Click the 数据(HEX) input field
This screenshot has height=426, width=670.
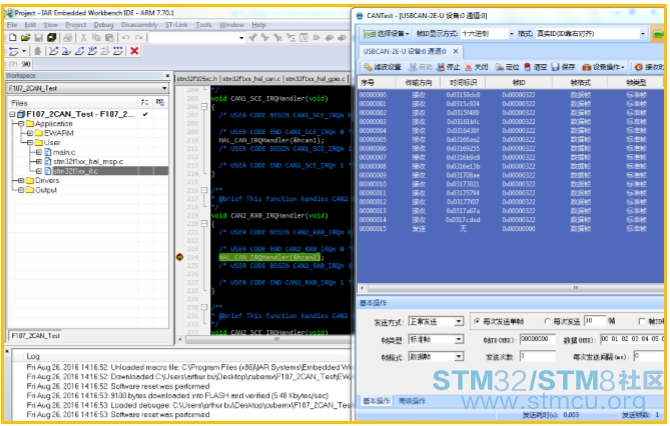coord(632,339)
